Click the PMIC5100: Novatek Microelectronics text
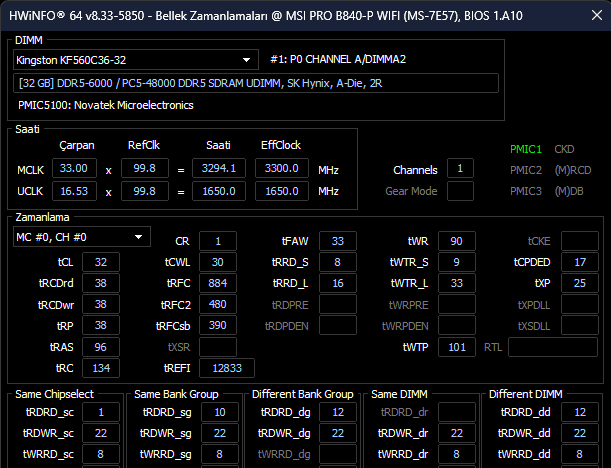 (x=106, y=105)
